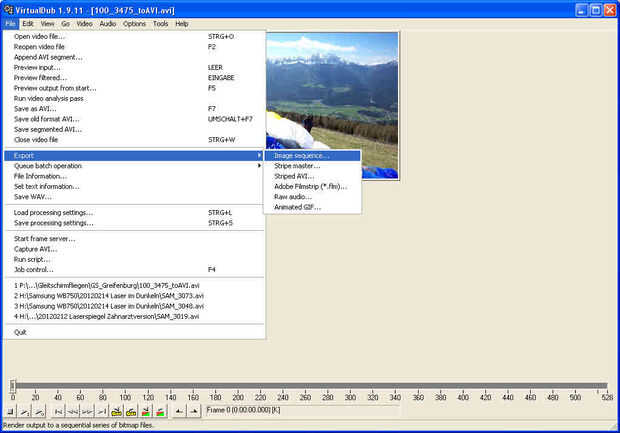Screen dimensions: 620x433
Task: Step forward one frame
Action: pos(87,412)
